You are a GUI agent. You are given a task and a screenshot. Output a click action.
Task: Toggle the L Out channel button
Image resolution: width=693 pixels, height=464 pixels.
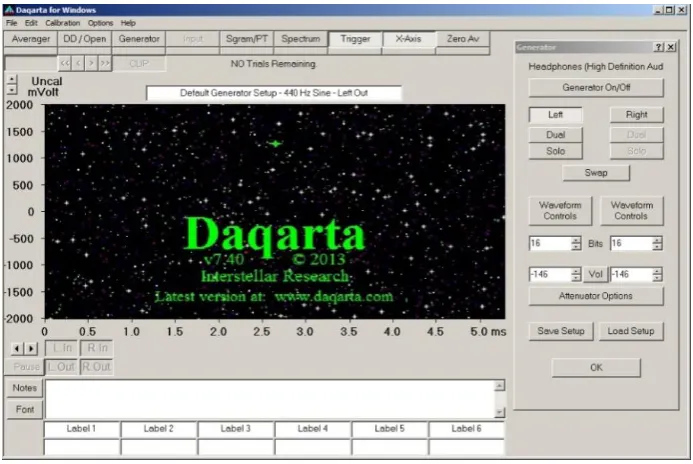point(62,367)
